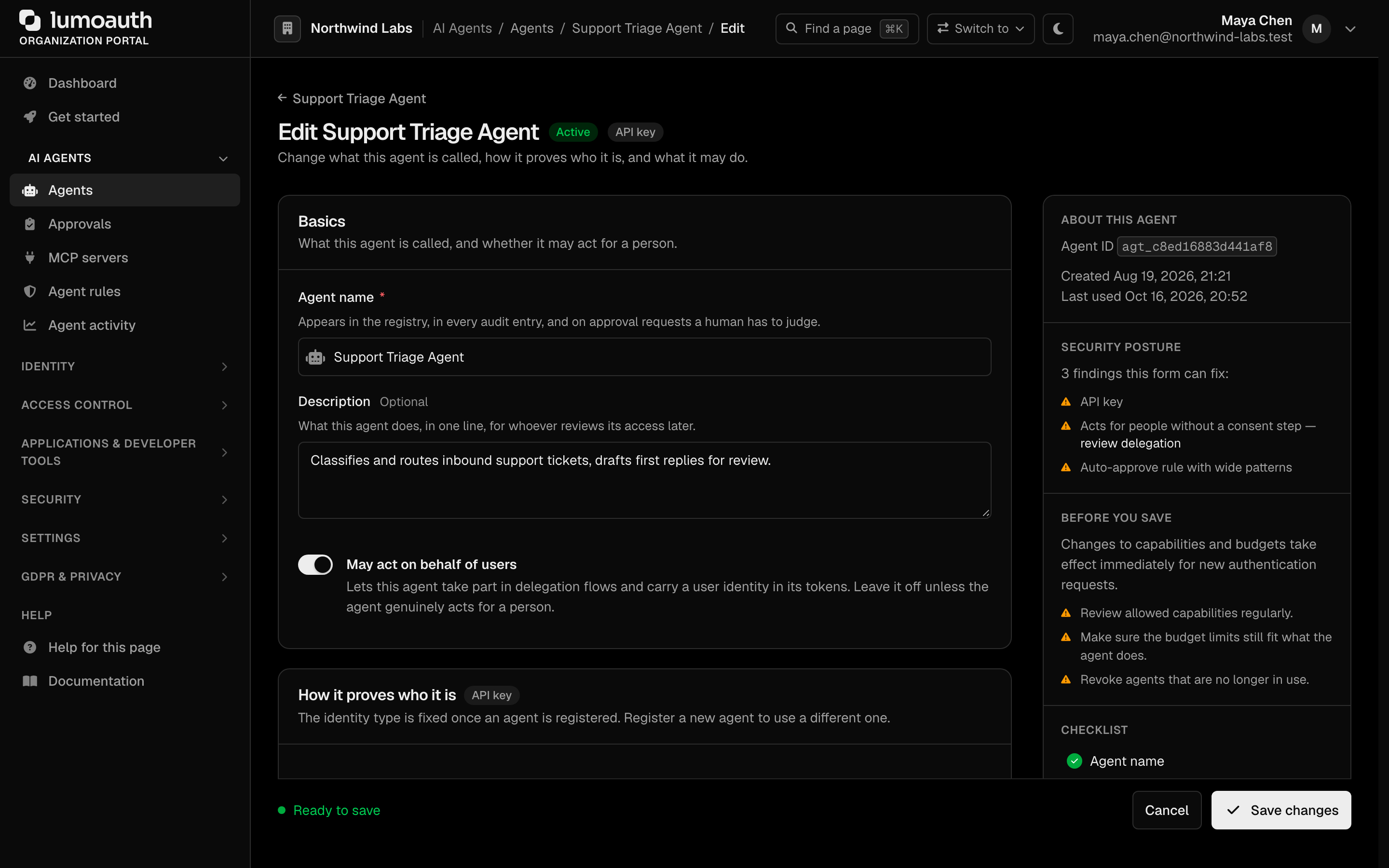Expand the IDENTITY section

coord(124,366)
